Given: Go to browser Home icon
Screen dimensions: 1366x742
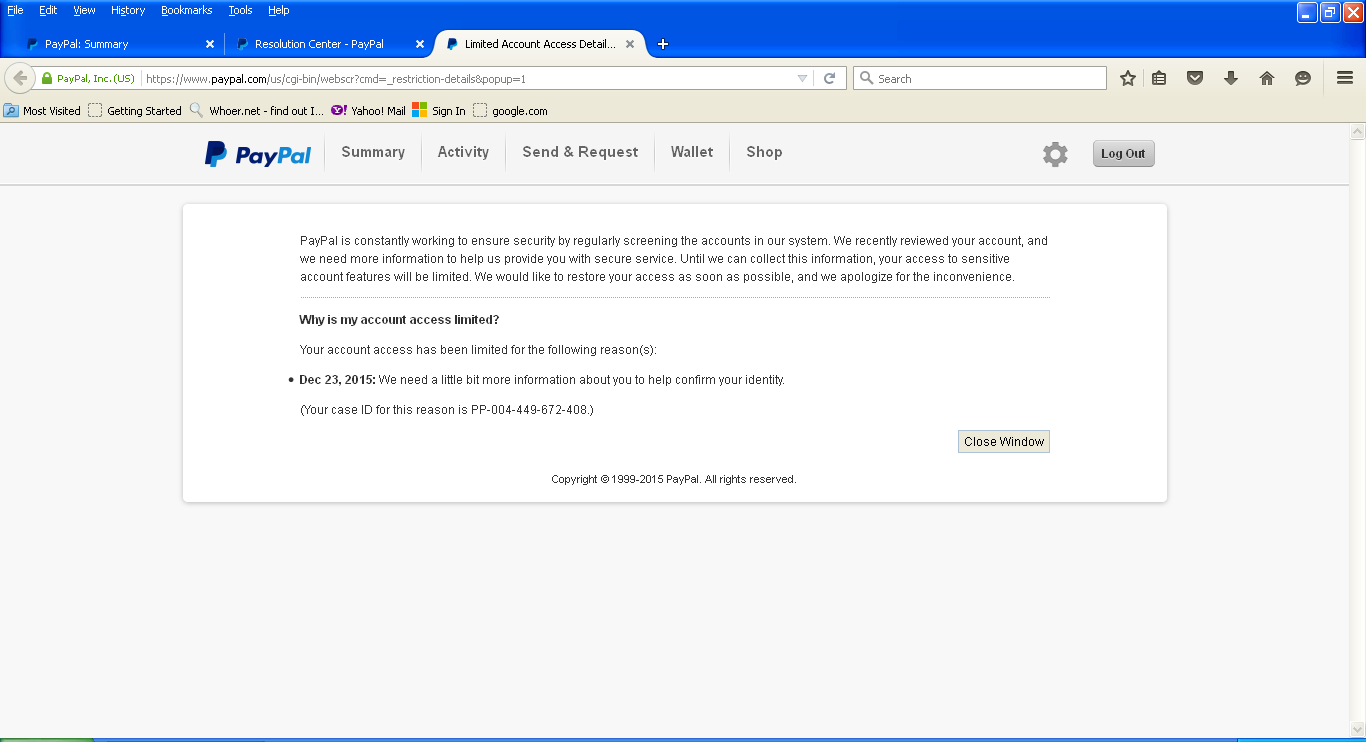Looking at the screenshot, I should click(1267, 78).
